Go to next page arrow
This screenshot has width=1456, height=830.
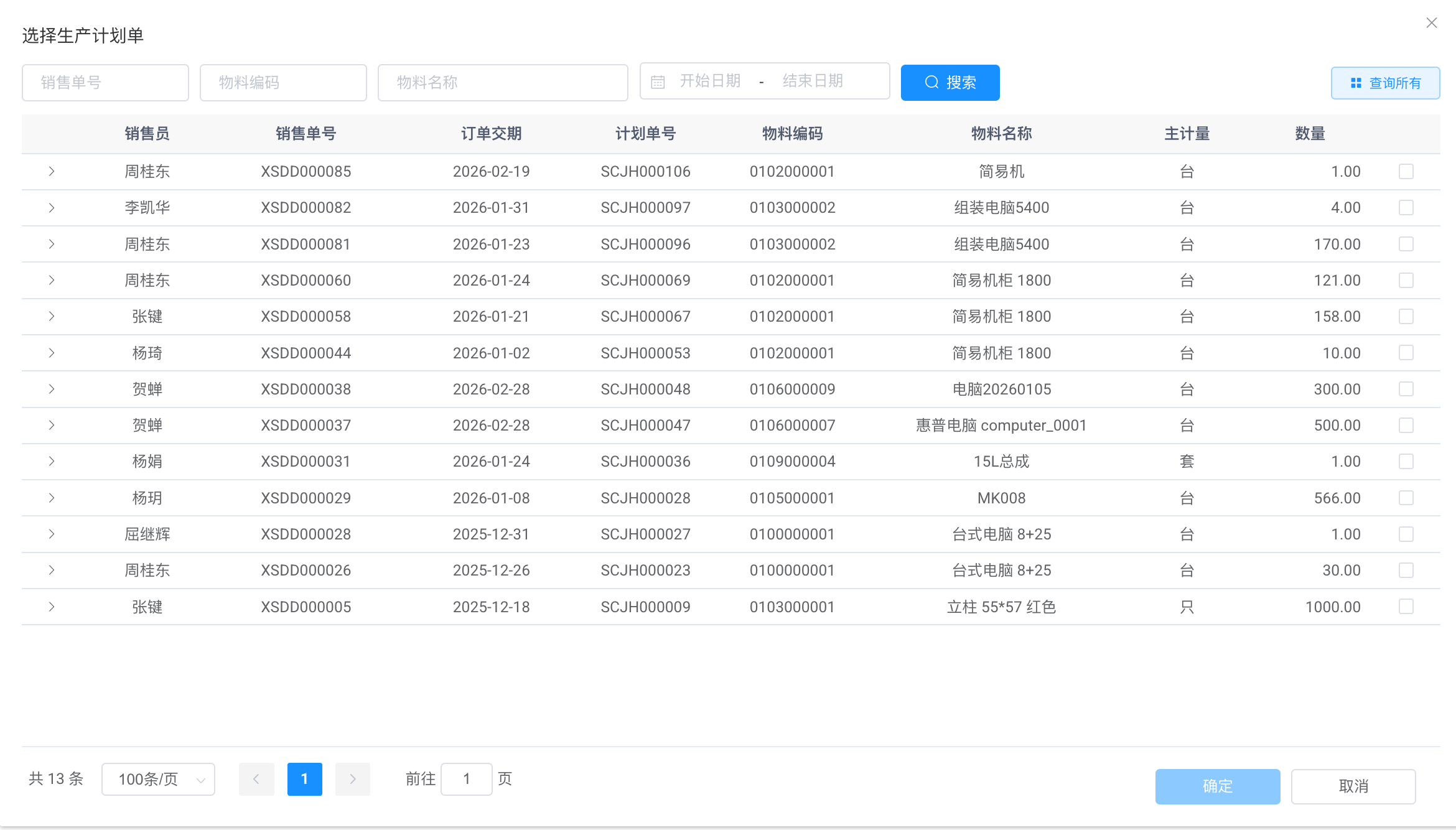tap(352, 779)
